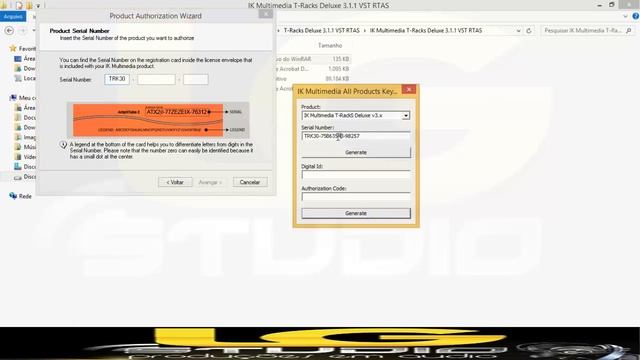This screenshot has height=360, width=640.
Task: Click the Tamanho column header
Action: [330, 46]
